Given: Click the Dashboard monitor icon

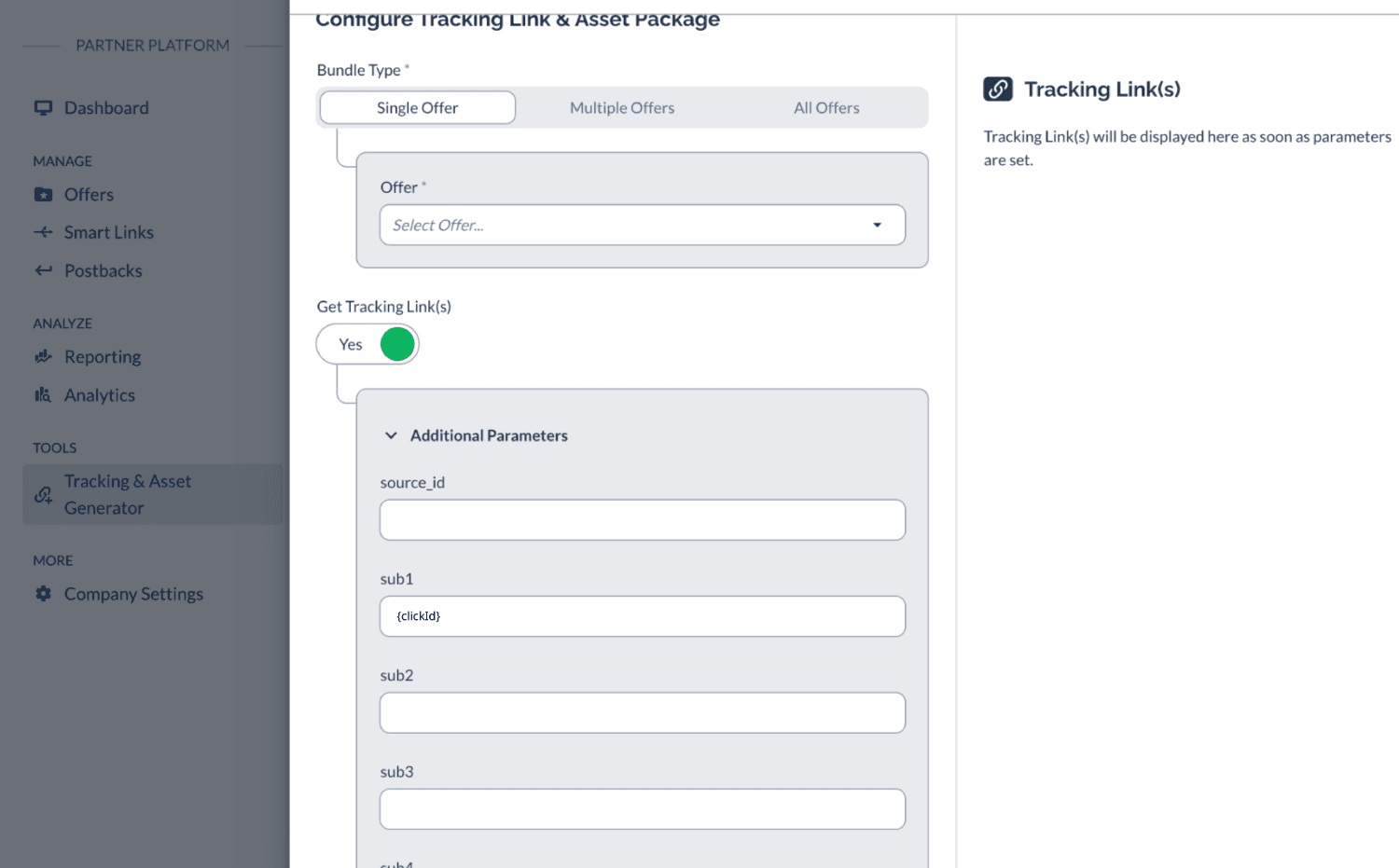Looking at the screenshot, I should (43, 108).
